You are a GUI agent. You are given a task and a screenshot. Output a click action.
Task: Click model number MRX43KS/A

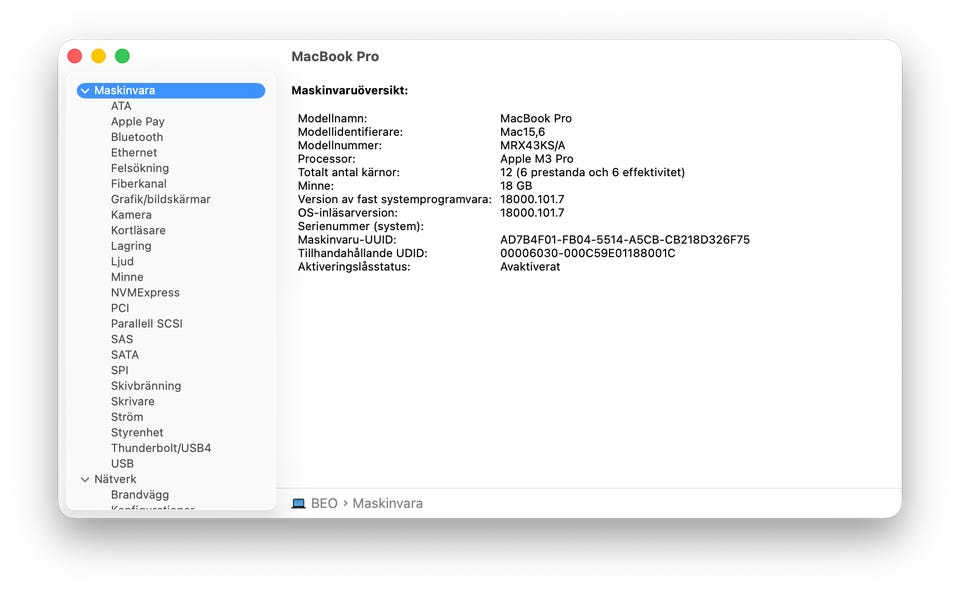pyautogui.click(x=533, y=145)
